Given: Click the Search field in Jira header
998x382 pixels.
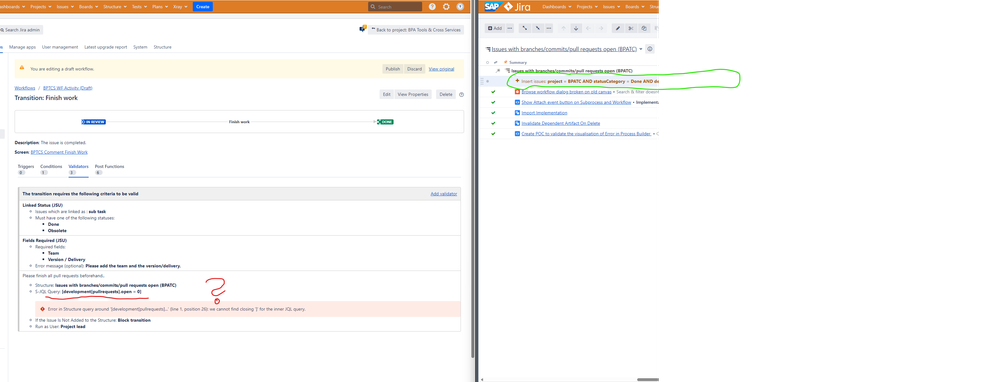Looking at the screenshot, I should click(395, 6).
